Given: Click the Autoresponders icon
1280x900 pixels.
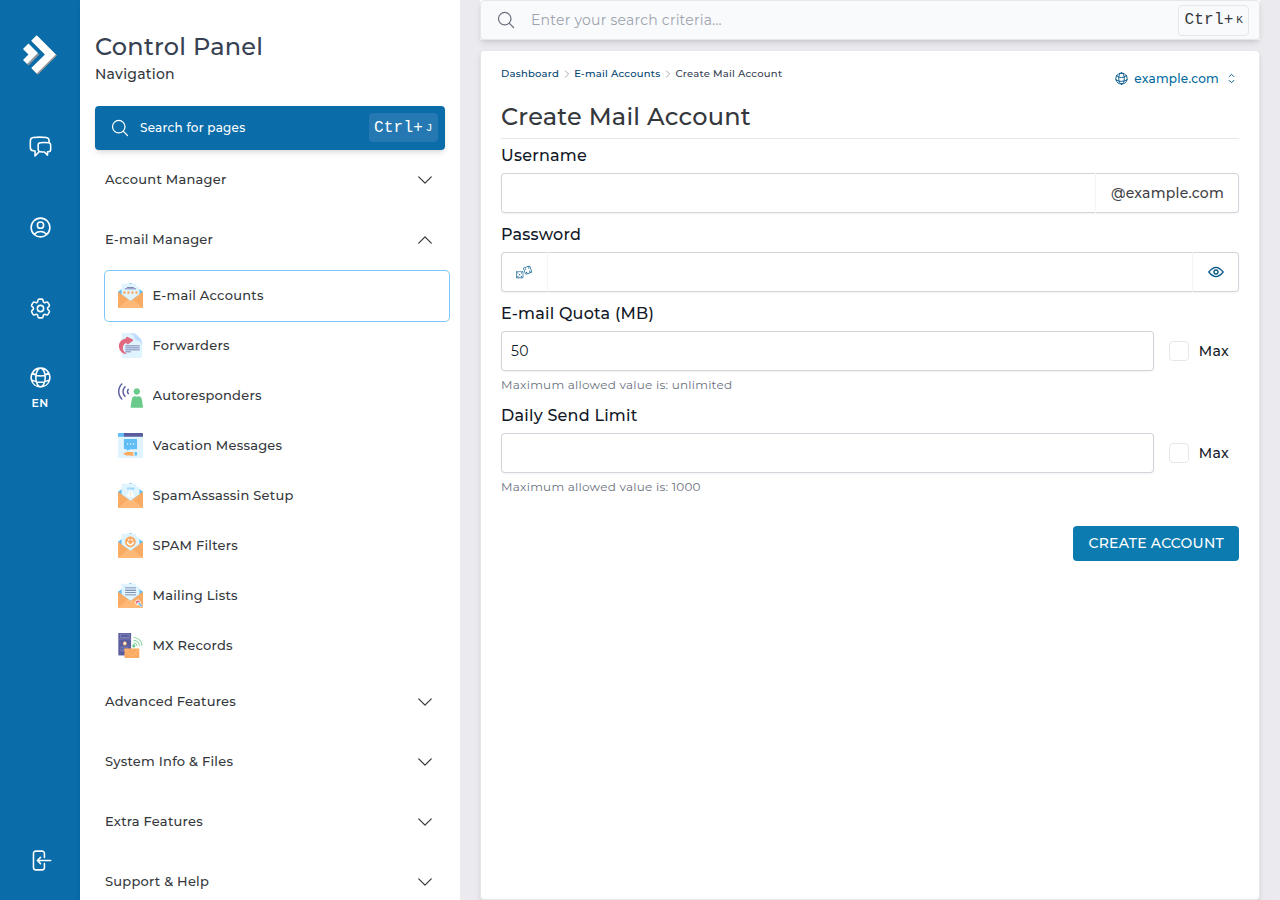Looking at the screenshot, I should tap(130, 395).
